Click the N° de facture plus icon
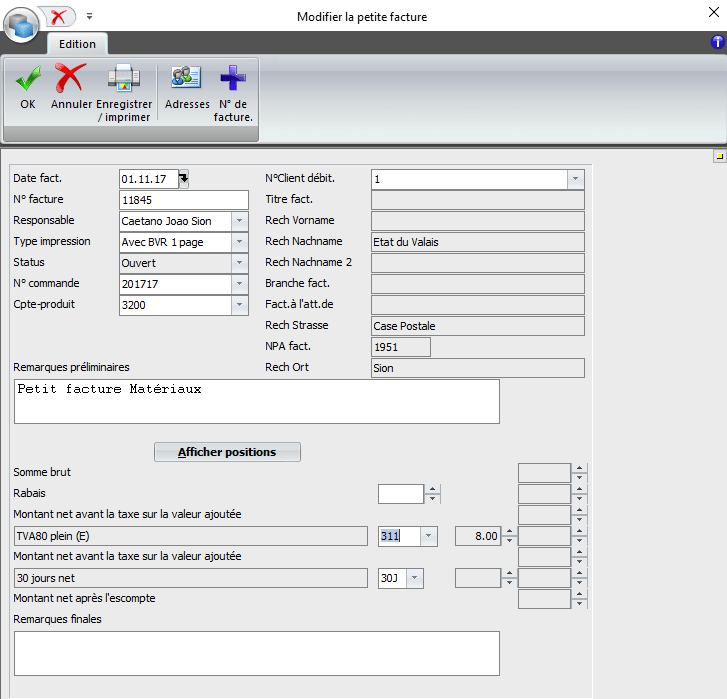 coord(233,78)
